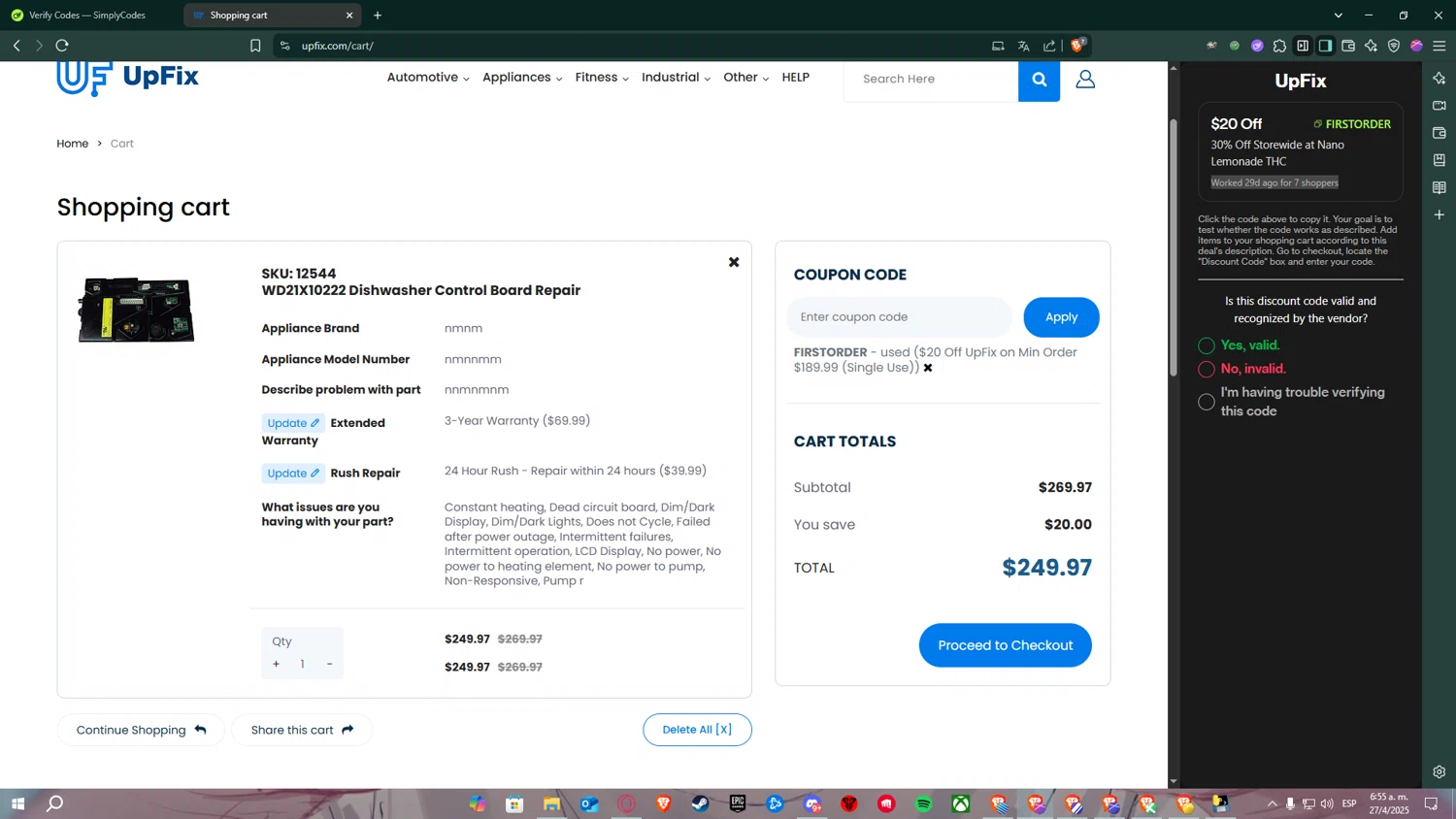Screen dimensions: 1456x819
Task: Select the 'Yes, valid.' radio option
Action: click(x=1207, y=345)
